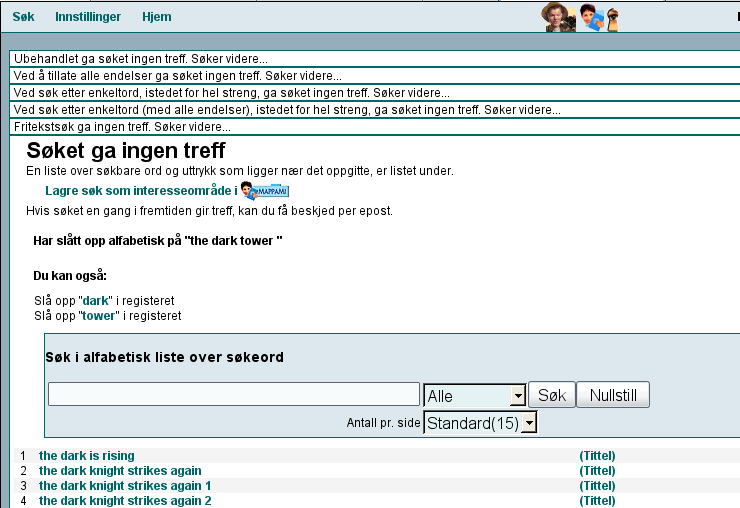Look up 'dark' in the register
The height and width of the screenshot is (508, 740).
coord(96,301)
